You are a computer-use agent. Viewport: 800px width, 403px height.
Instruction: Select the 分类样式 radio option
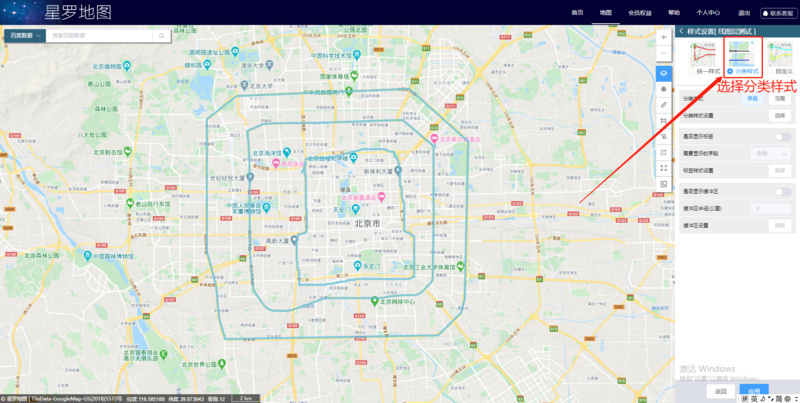pos(731,71)
